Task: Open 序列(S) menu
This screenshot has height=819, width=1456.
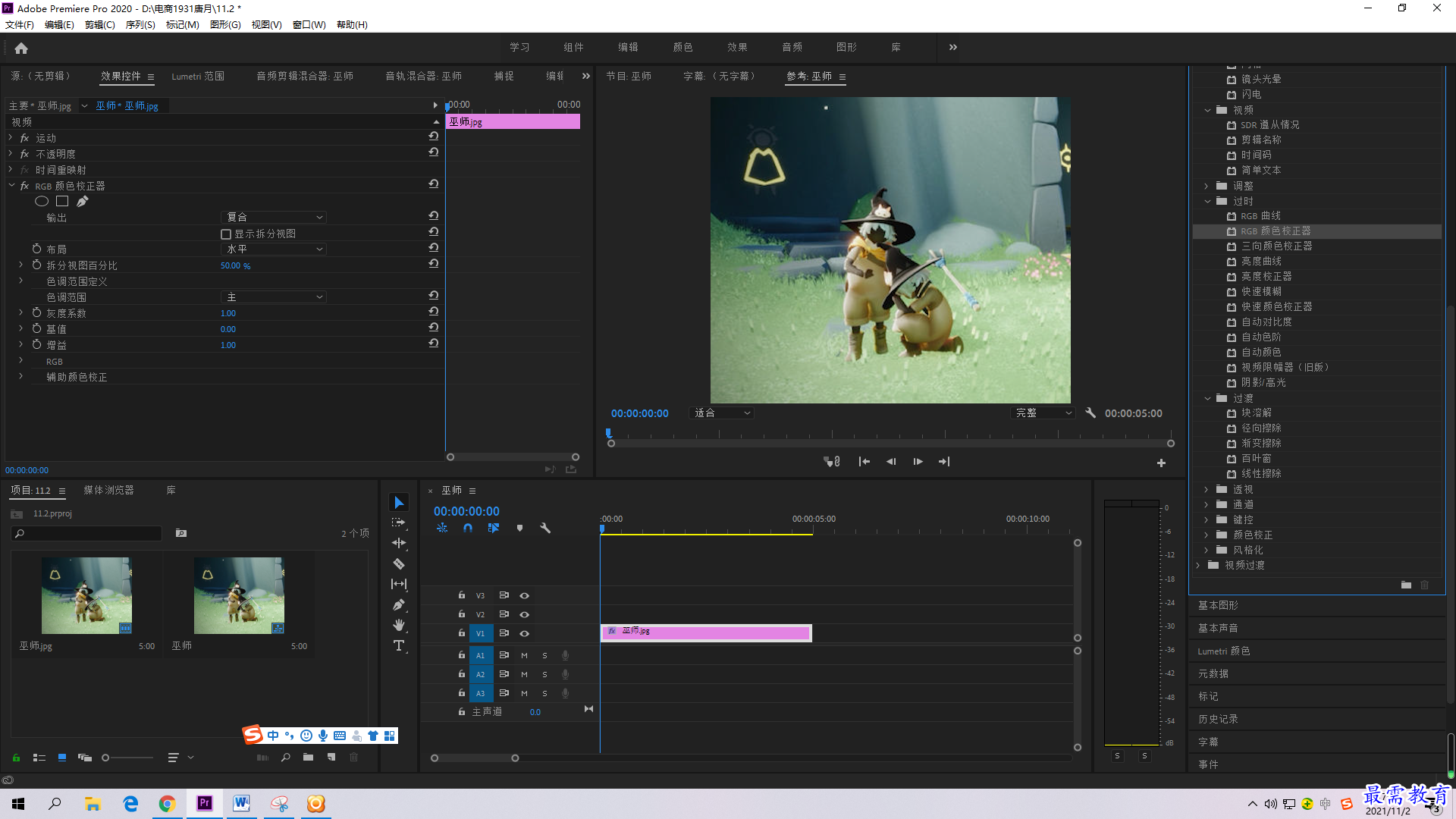Action: coord(140,25)
